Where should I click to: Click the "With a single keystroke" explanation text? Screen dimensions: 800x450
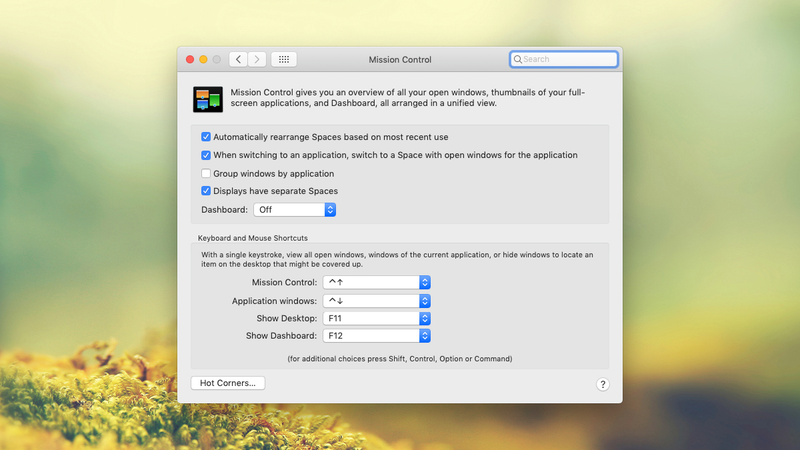pos(397,259)
